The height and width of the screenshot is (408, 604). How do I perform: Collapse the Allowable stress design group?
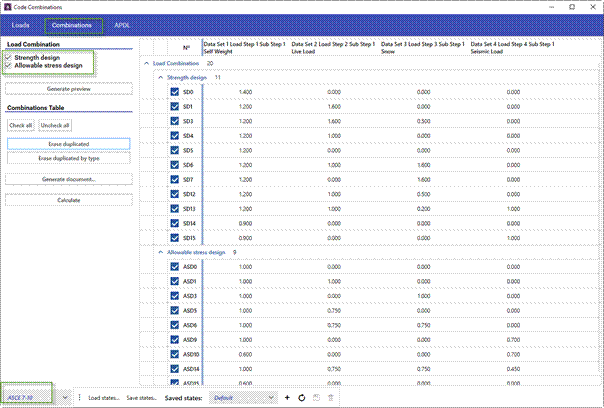tap(161, 252)
